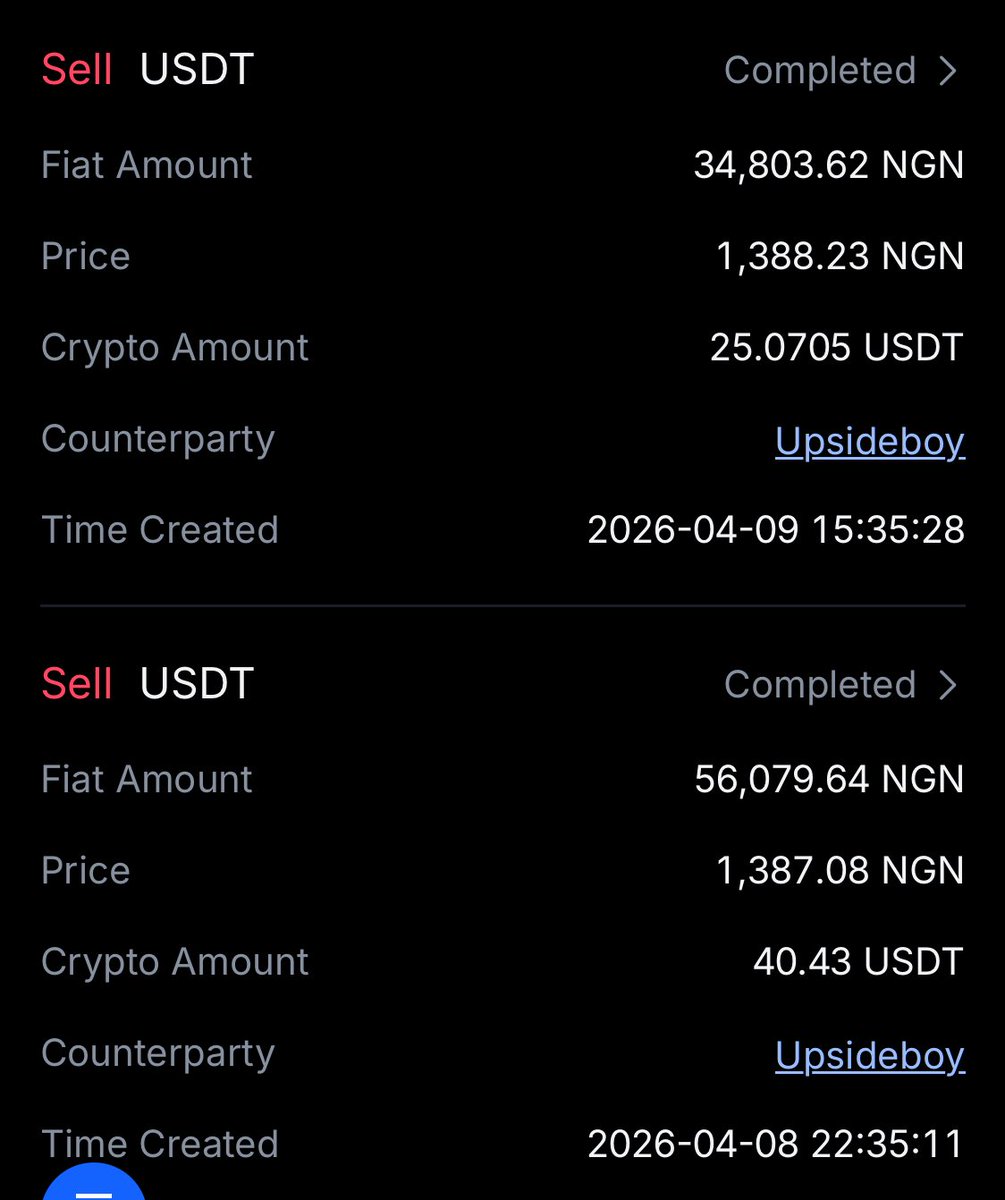Tap the 1,388.23 NGN price value

(839, 257)
